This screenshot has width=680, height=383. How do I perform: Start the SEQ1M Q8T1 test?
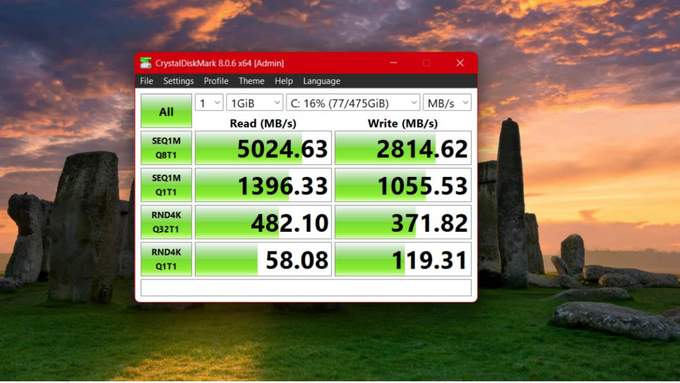[166, 148]
